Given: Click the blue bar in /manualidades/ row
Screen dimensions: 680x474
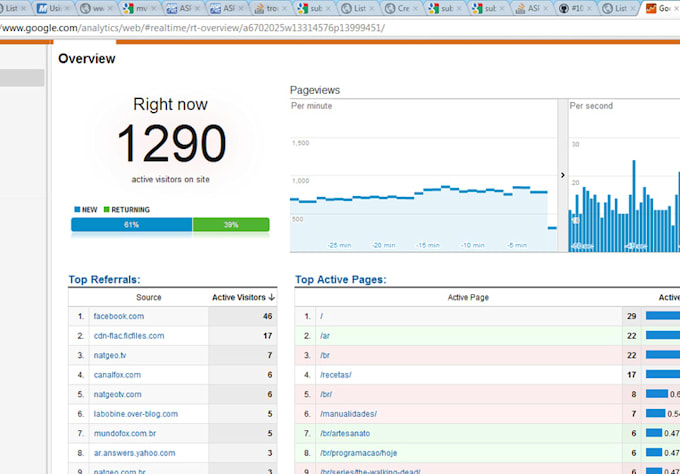Looking at the screenshot, I should coord(655,413).
